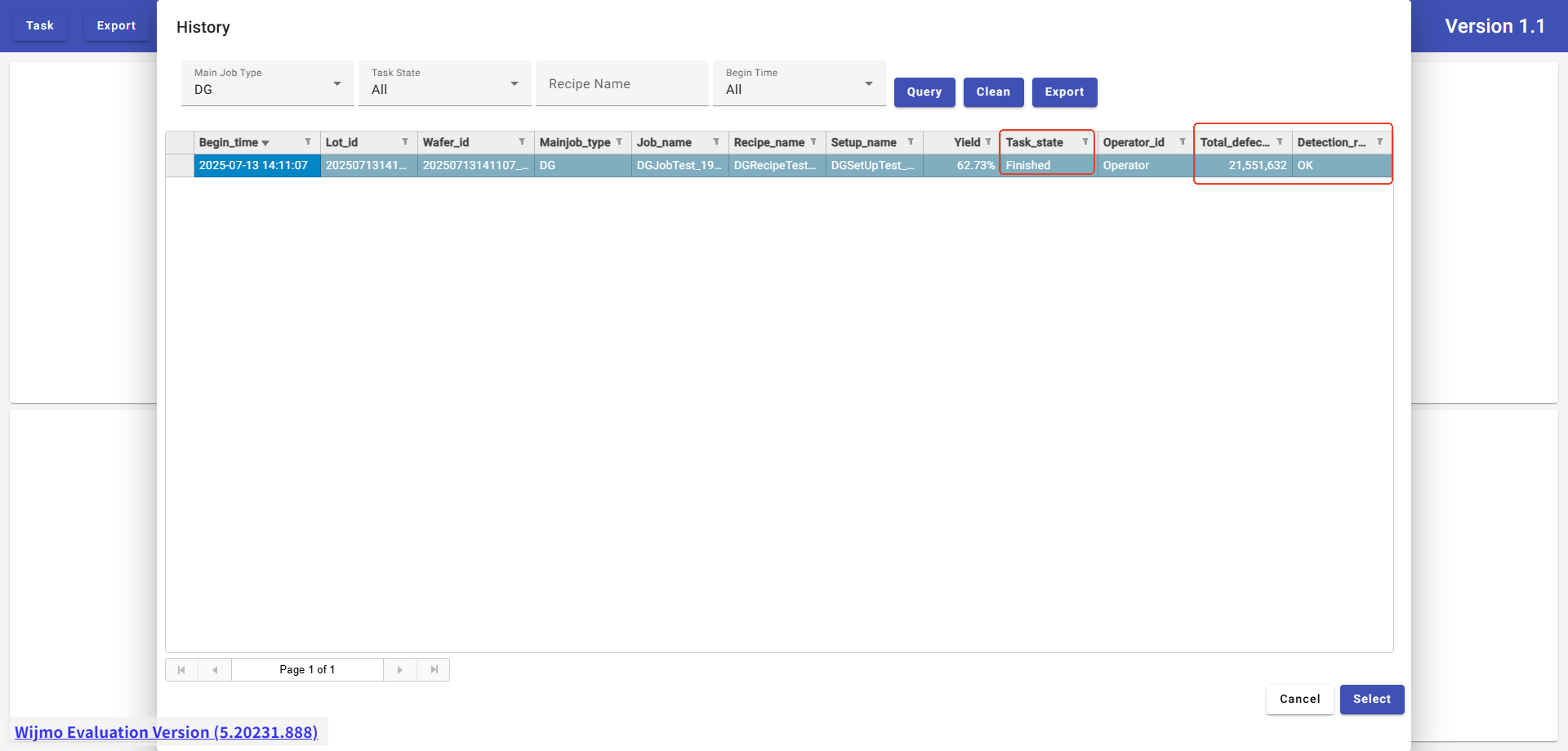Expand the Begin Time dropdown
The image size is (1568, 751).
click(869, 84)
